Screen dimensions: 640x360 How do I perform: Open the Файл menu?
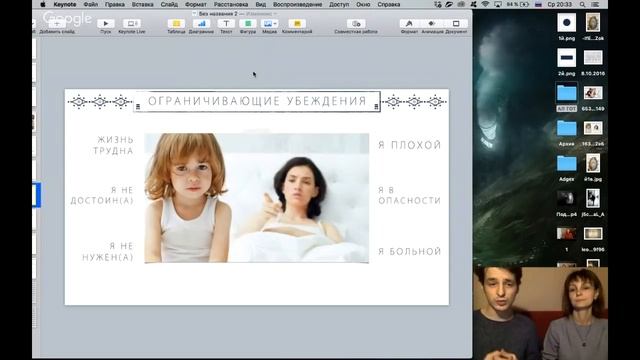(91, 4)
